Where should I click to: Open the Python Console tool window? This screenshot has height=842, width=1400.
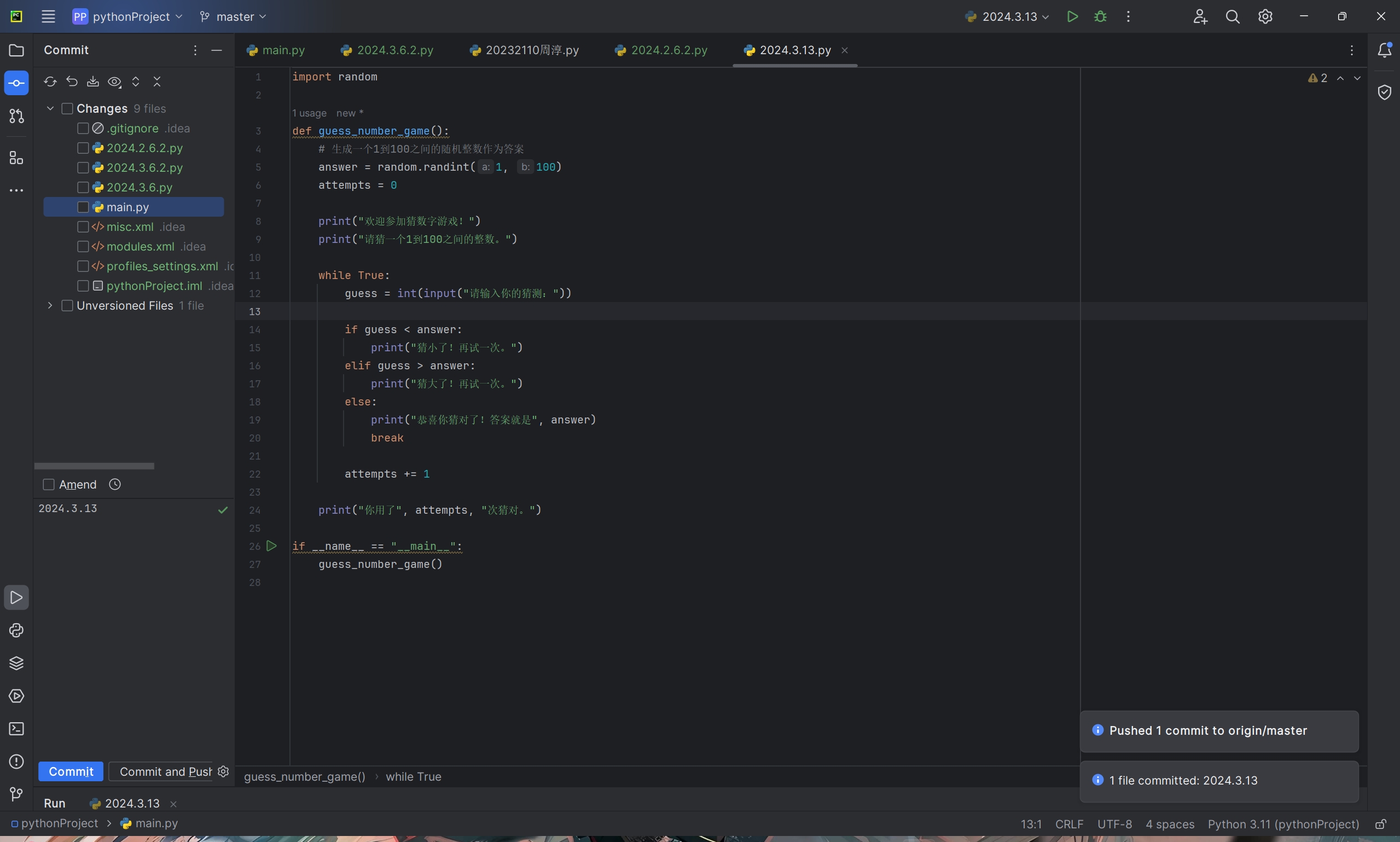click(x=16, y=630)
